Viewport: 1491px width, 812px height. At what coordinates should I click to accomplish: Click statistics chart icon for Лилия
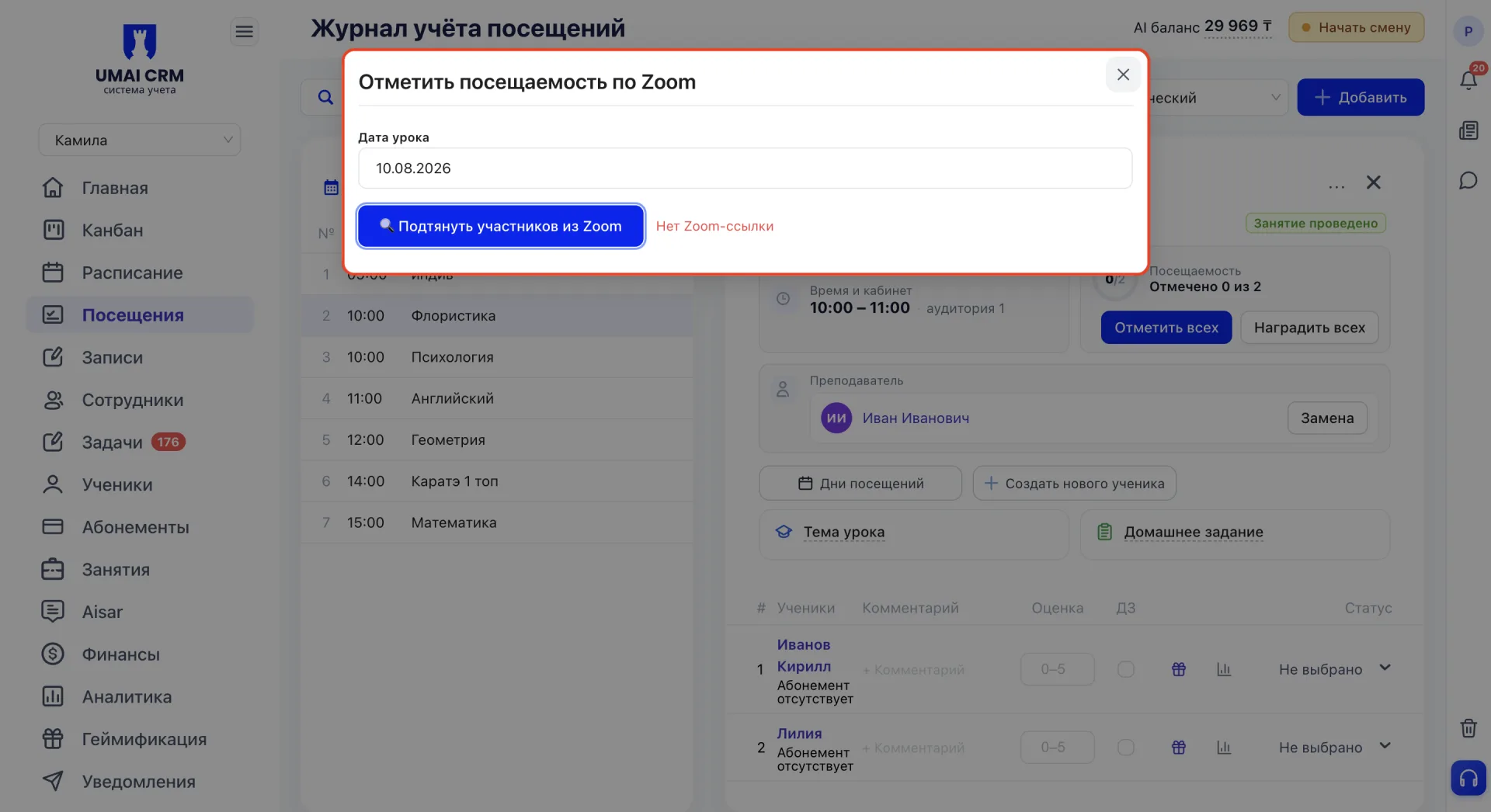point(1224,748)
